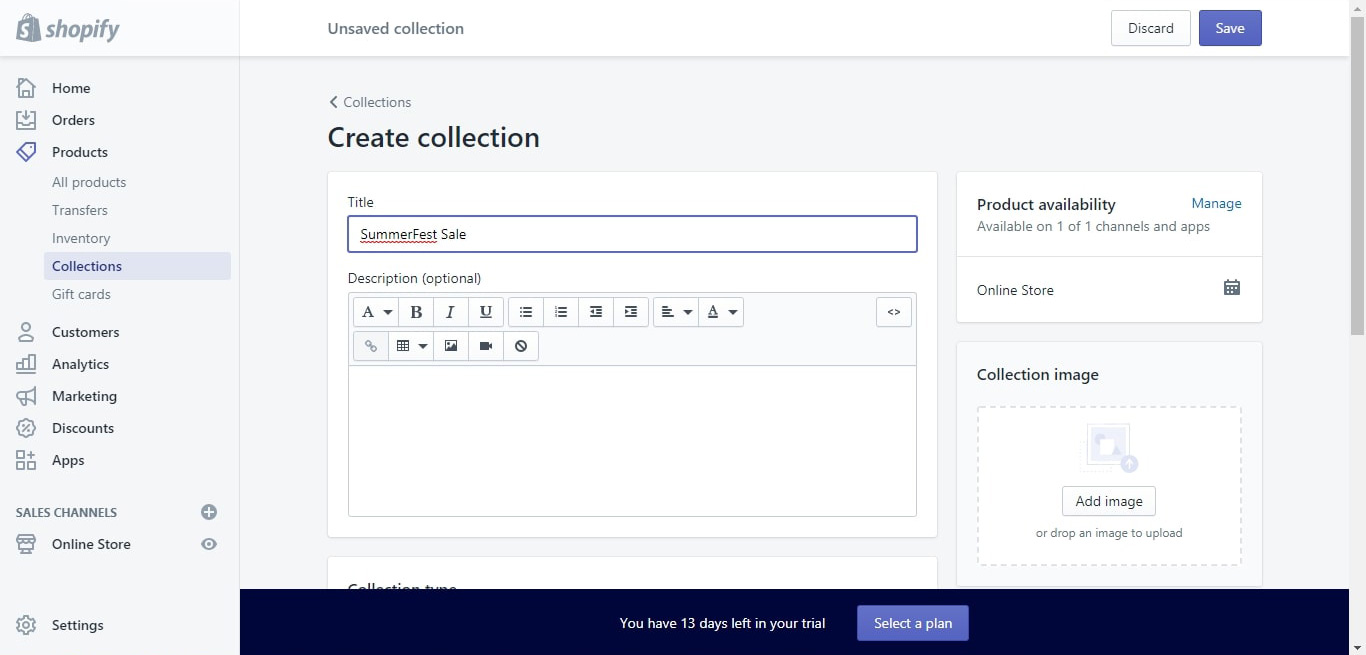Open the font formatting dropdown
The height and width of the screenshot is (655, 1366).
coord(376,312)
